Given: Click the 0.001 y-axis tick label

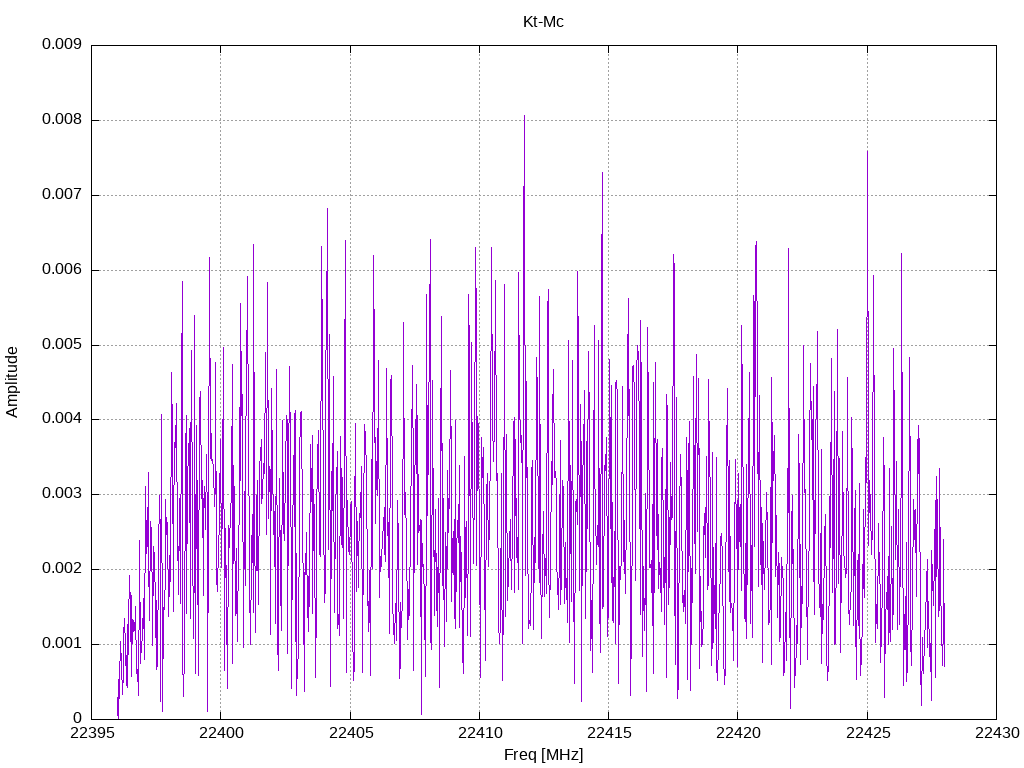Looking at the screenshot, I should pyautogui.click(x=62, y=643).
